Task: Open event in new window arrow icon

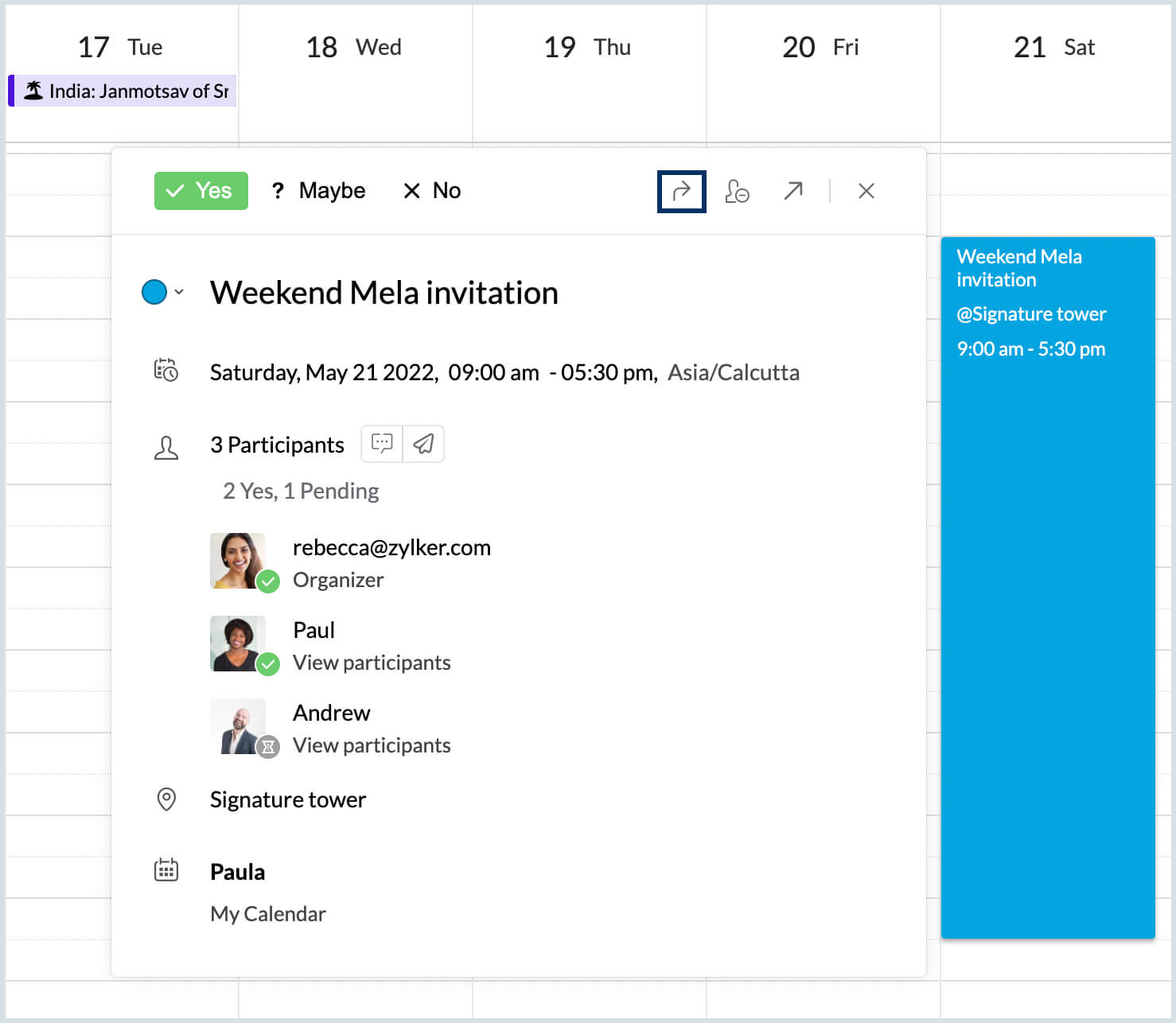Action: (792, 191)
